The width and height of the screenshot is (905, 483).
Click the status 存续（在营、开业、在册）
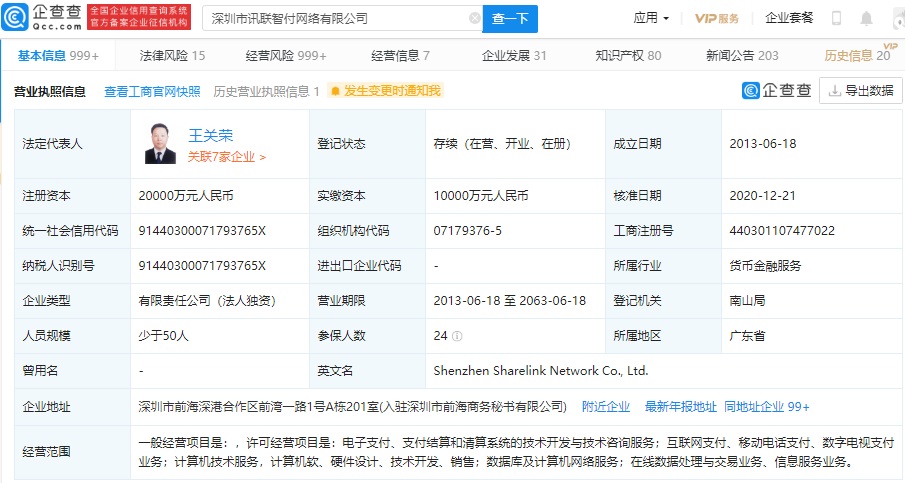tap(502, 144)
